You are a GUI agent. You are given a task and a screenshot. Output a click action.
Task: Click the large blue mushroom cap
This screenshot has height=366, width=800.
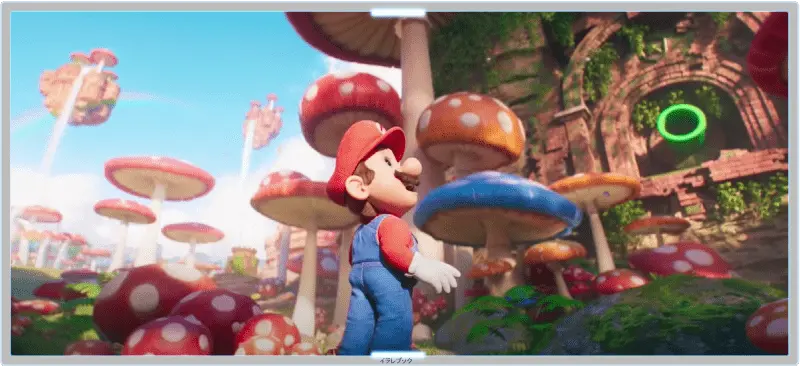497,202
